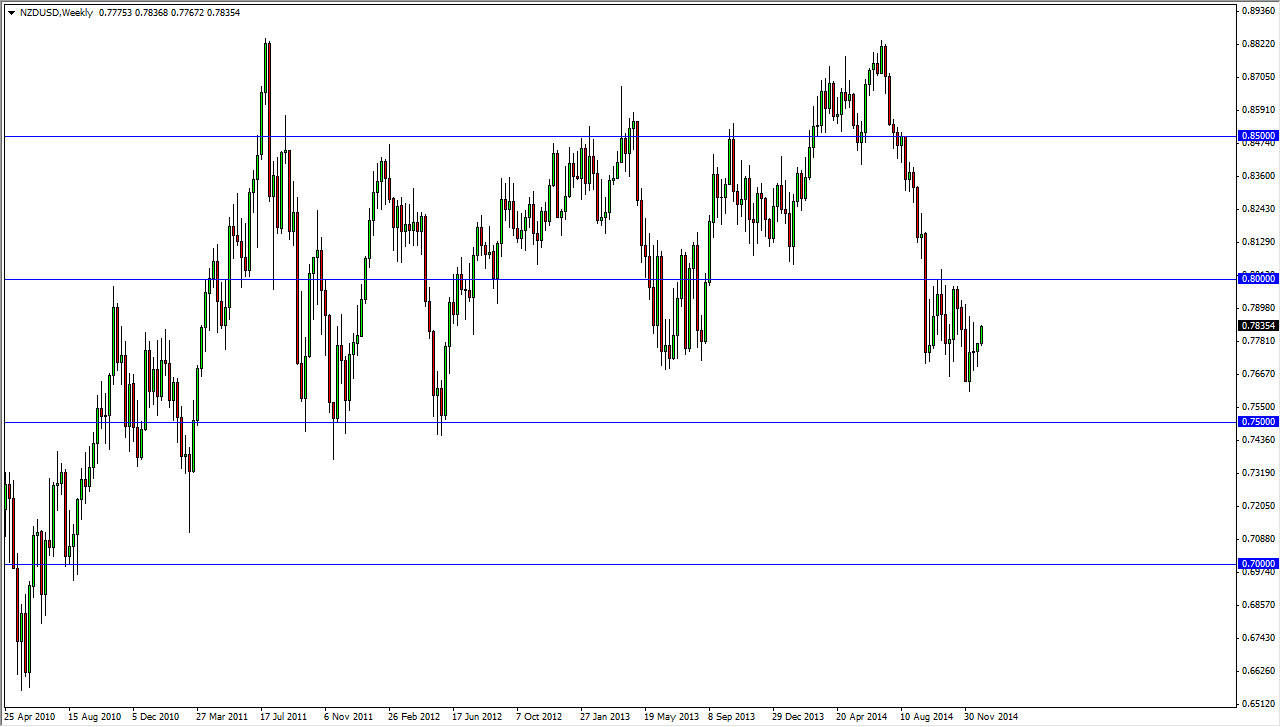Click the 0.85000 price tag on right axis
Image resolution: width=1281 pixels, height=727 pixels.
tap(1258, 135)
